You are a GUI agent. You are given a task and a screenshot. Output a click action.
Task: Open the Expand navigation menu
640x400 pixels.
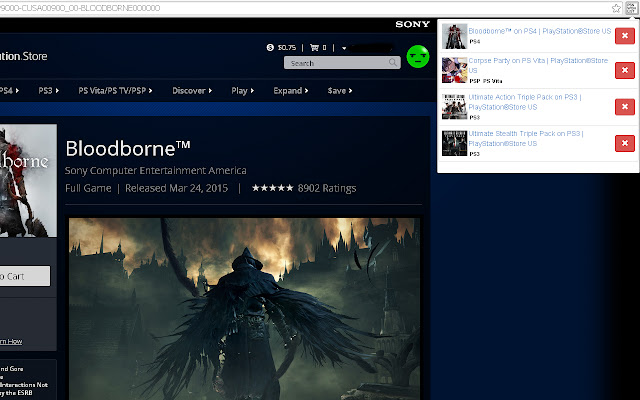pos(290,90)
